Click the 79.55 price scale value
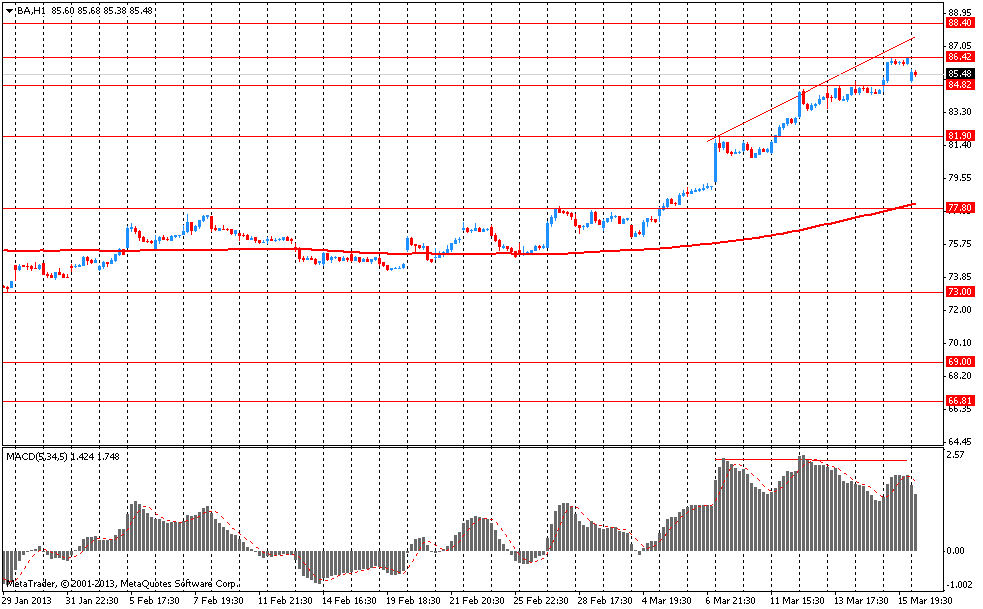The height and width of the screenshot is (609, 983). 960,177
